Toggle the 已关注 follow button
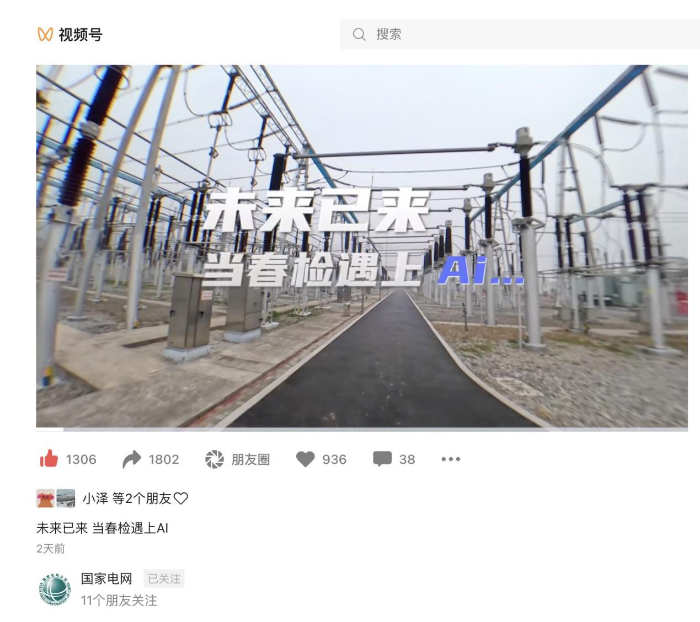The height and width of the screenshot is (622, 700). [x=164, y=579]
